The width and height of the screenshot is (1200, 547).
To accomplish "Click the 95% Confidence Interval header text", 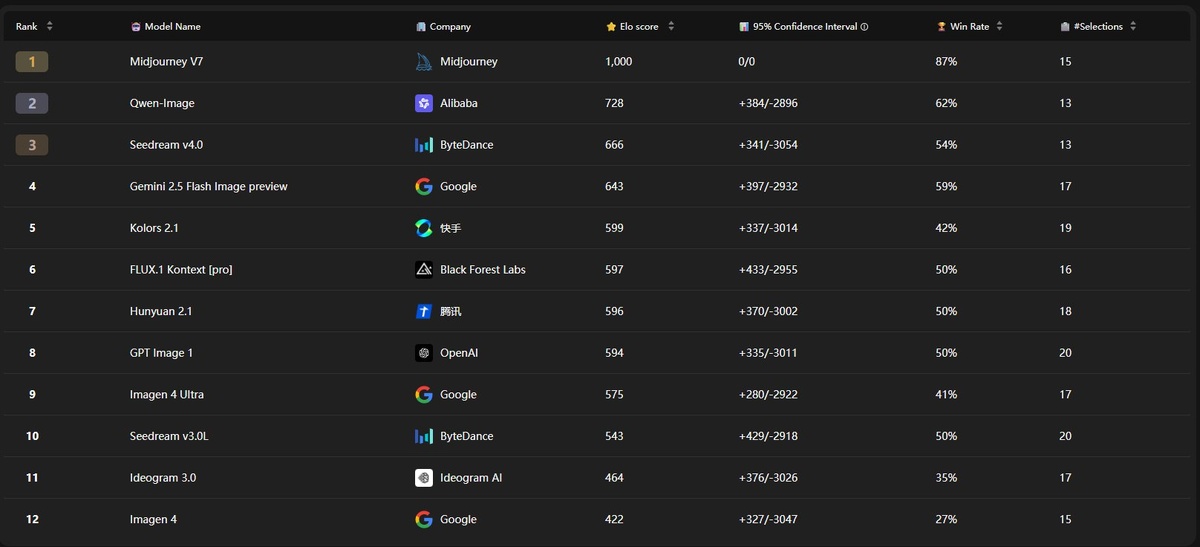I will click(805, 27).
